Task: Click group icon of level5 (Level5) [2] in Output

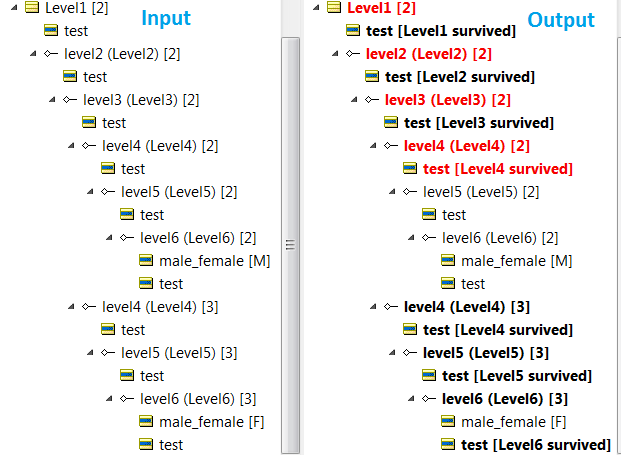Action: 410,192
